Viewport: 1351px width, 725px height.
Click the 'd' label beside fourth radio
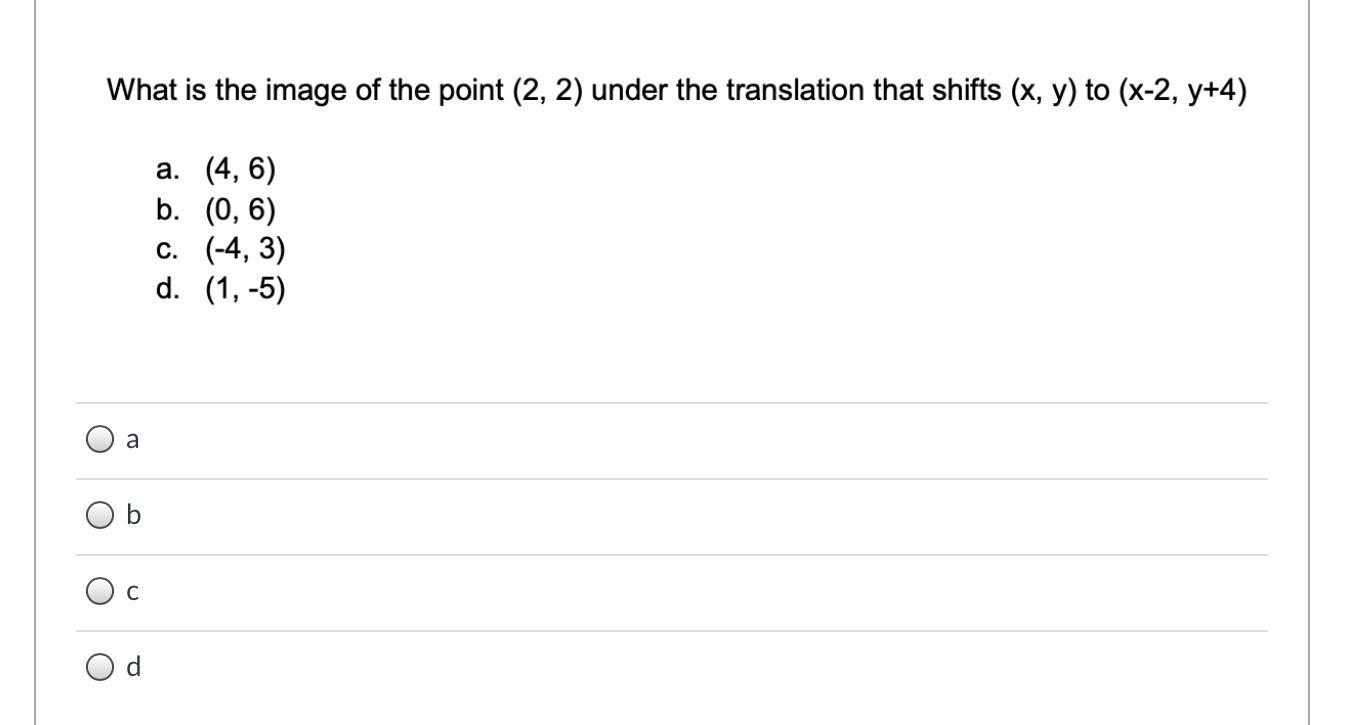133,667
